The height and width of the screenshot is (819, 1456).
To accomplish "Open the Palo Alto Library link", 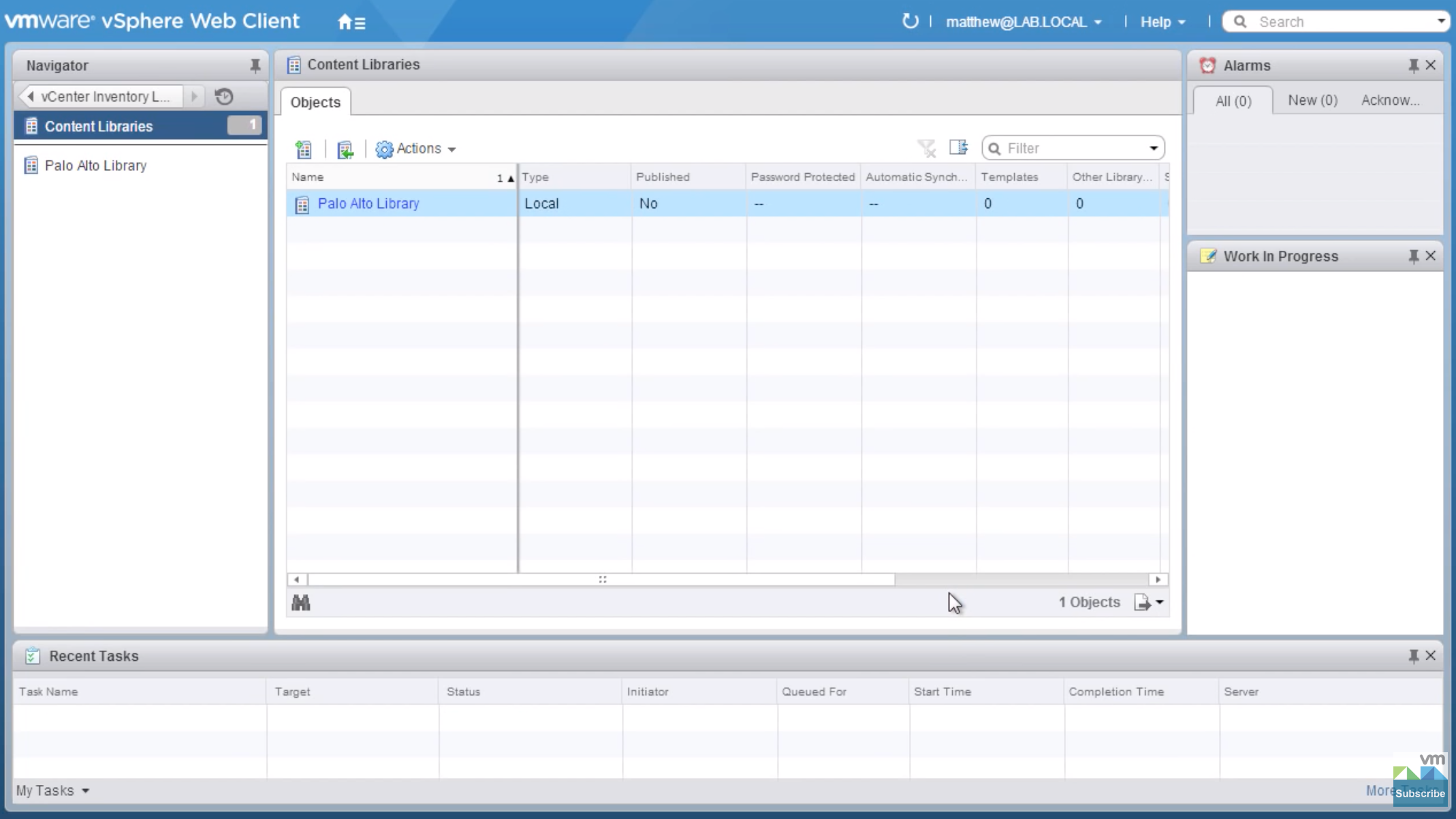I will (368, 204).
